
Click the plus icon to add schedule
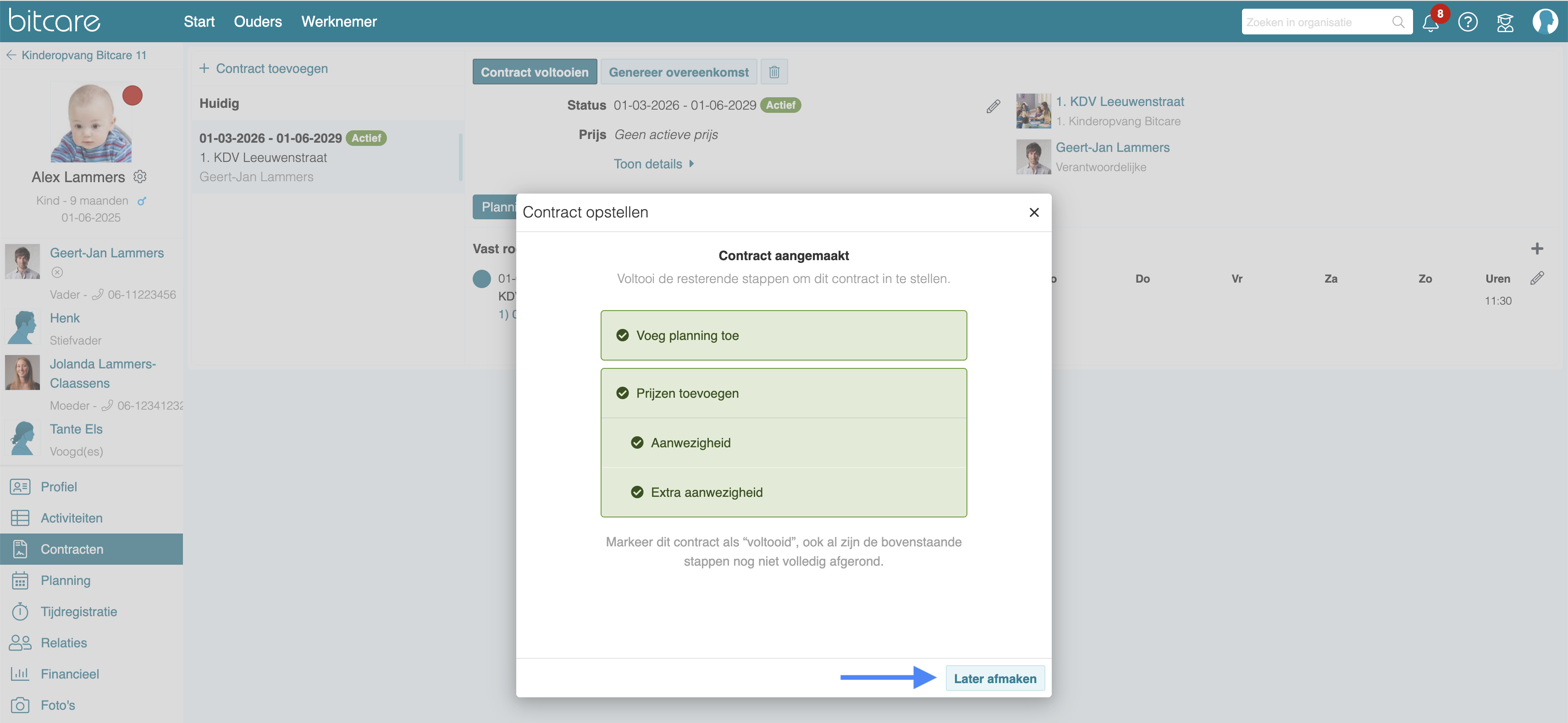(1536, 249)
